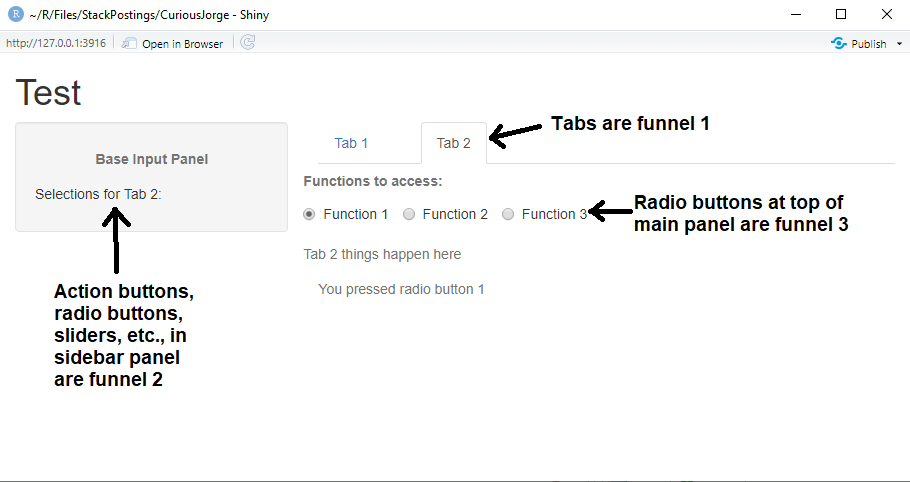Screen dimensions: 910x482
Task: Pick the Function 3 radio button
Action: click(x=508, y=215)
